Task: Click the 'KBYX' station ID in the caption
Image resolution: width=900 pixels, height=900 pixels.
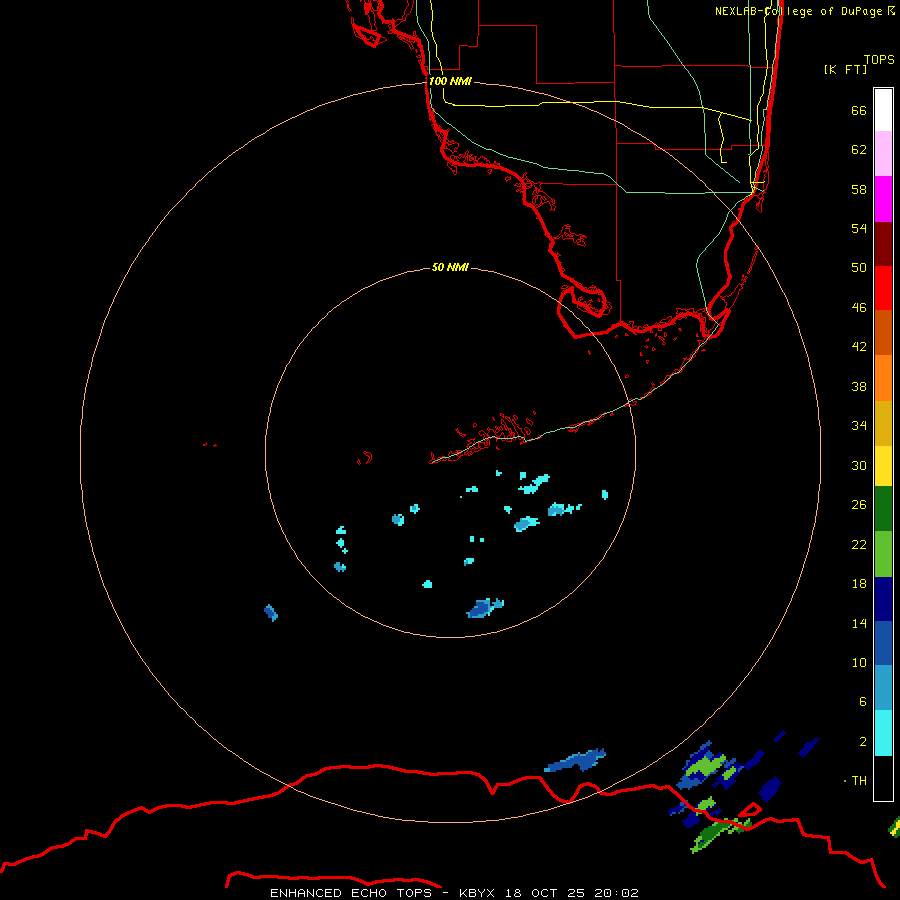Action: (479, 893)
